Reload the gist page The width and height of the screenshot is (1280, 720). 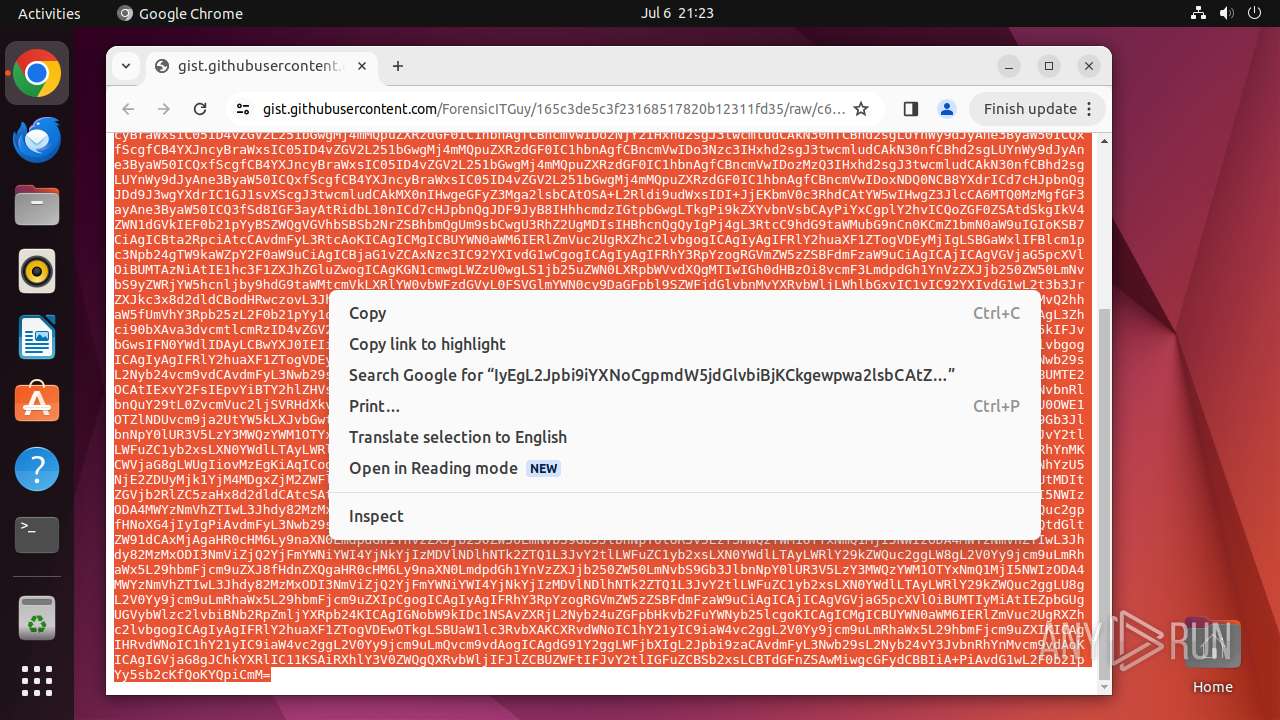pyautogui.click(x=200, y=109)
